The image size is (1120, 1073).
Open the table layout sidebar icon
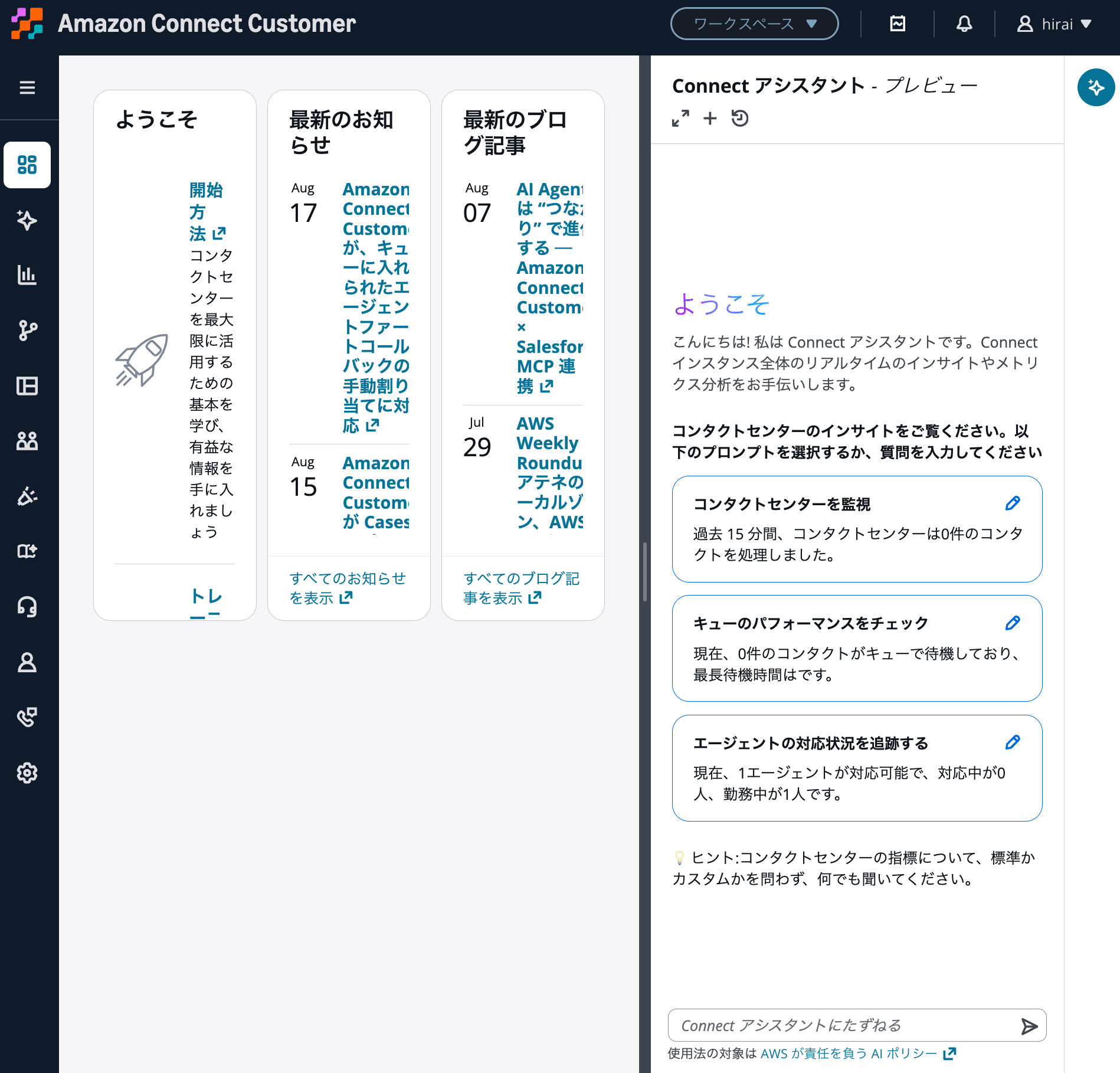27,386
